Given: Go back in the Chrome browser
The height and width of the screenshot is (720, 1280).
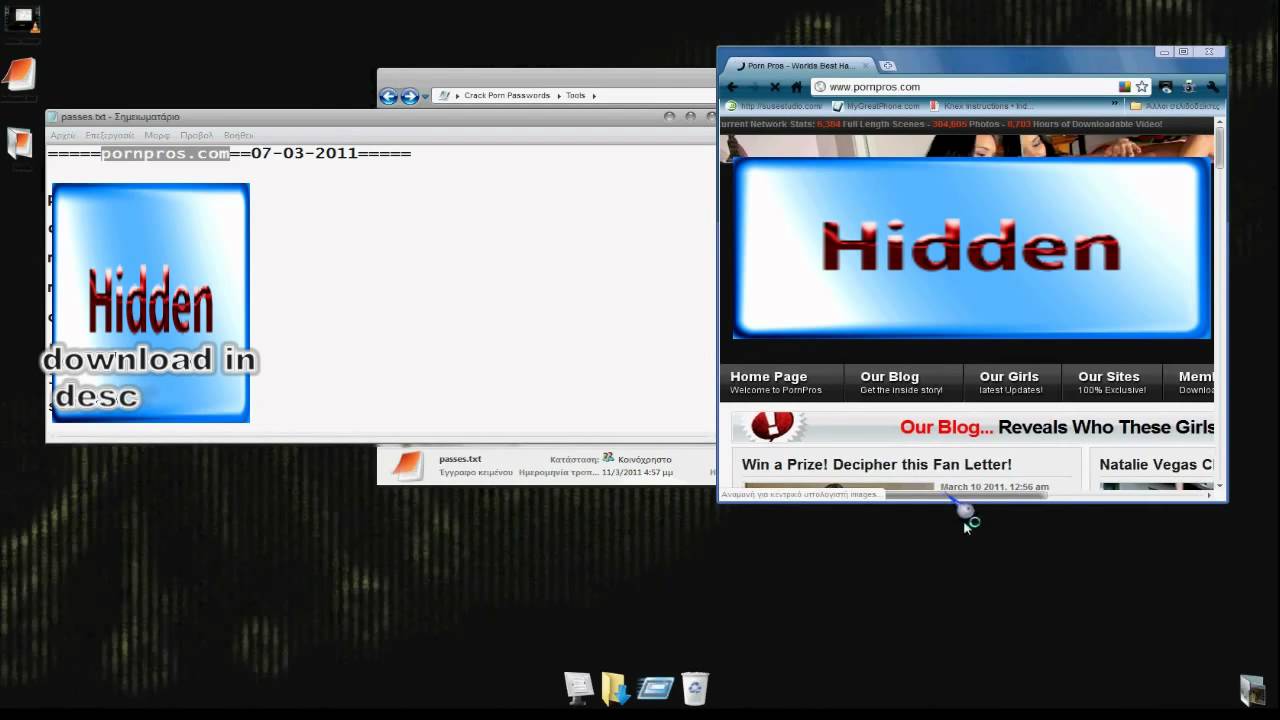Looking at the screenshot, I should click(x=732, y=87).
